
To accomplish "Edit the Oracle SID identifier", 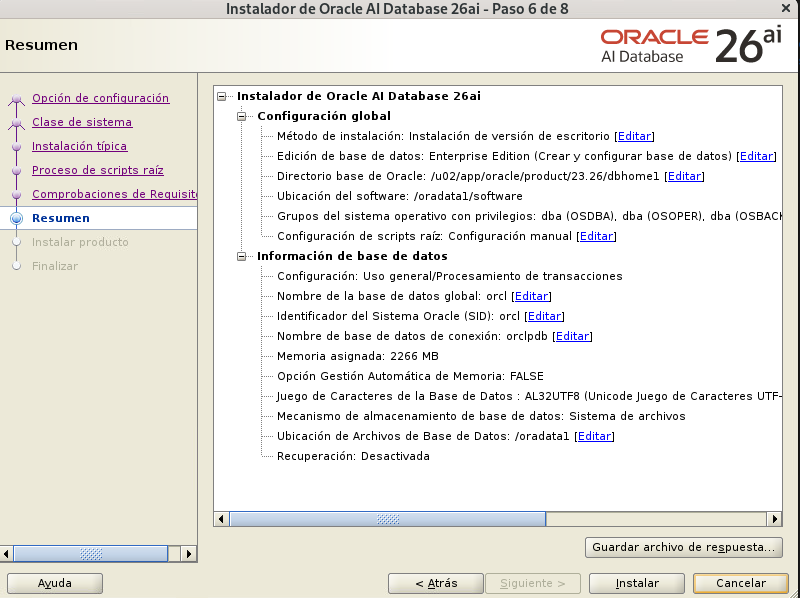I will click(543, 316).
